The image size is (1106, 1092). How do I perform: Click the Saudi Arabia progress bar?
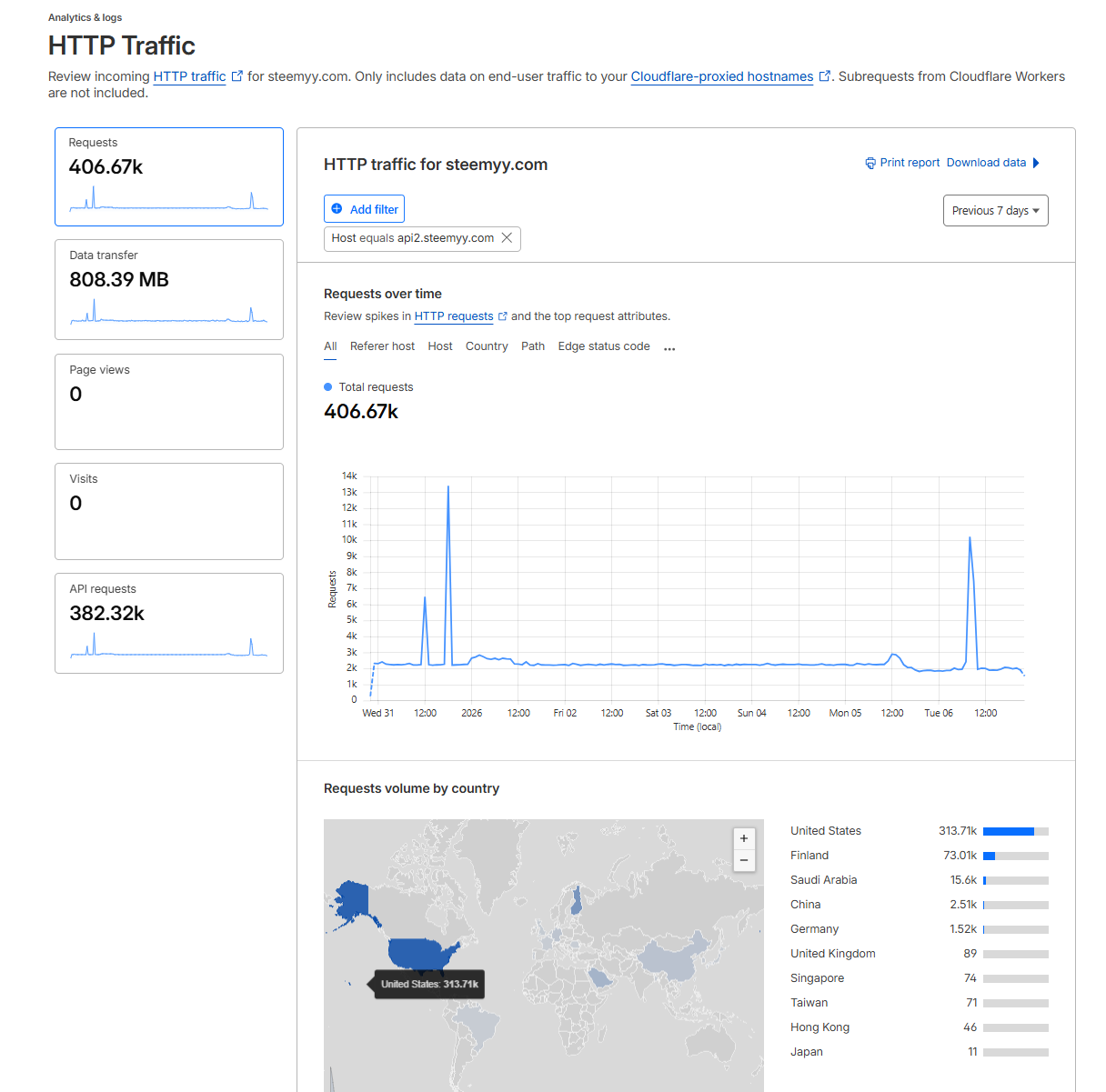pyautogui.click(x=1016, y=880)
